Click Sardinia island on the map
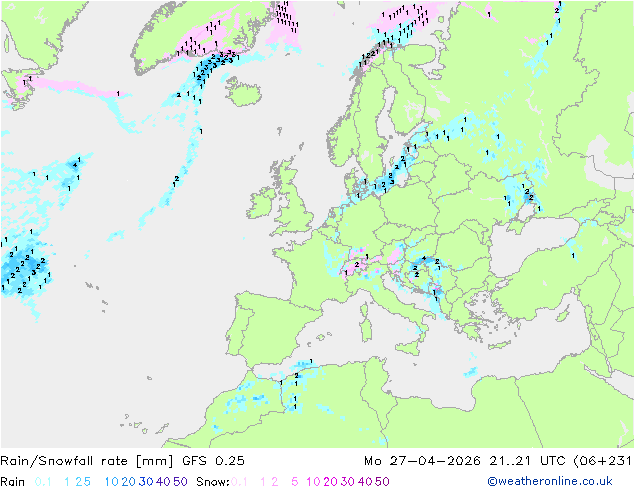Image resolution: width=634 pixels, height=490 pixels. [x=366, y=329]
